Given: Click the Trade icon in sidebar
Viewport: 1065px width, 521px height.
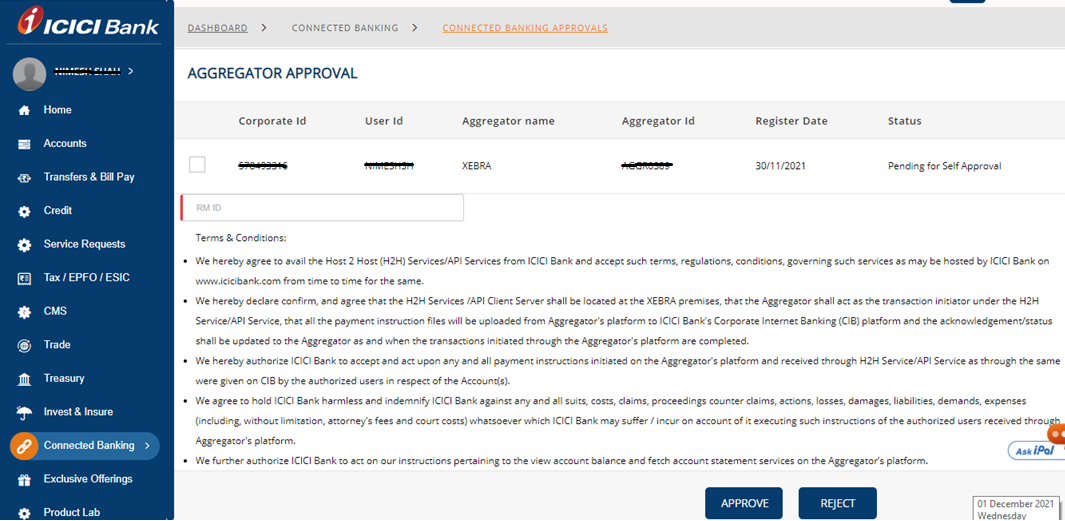Looking at the screenshot, I should (24, 345).
